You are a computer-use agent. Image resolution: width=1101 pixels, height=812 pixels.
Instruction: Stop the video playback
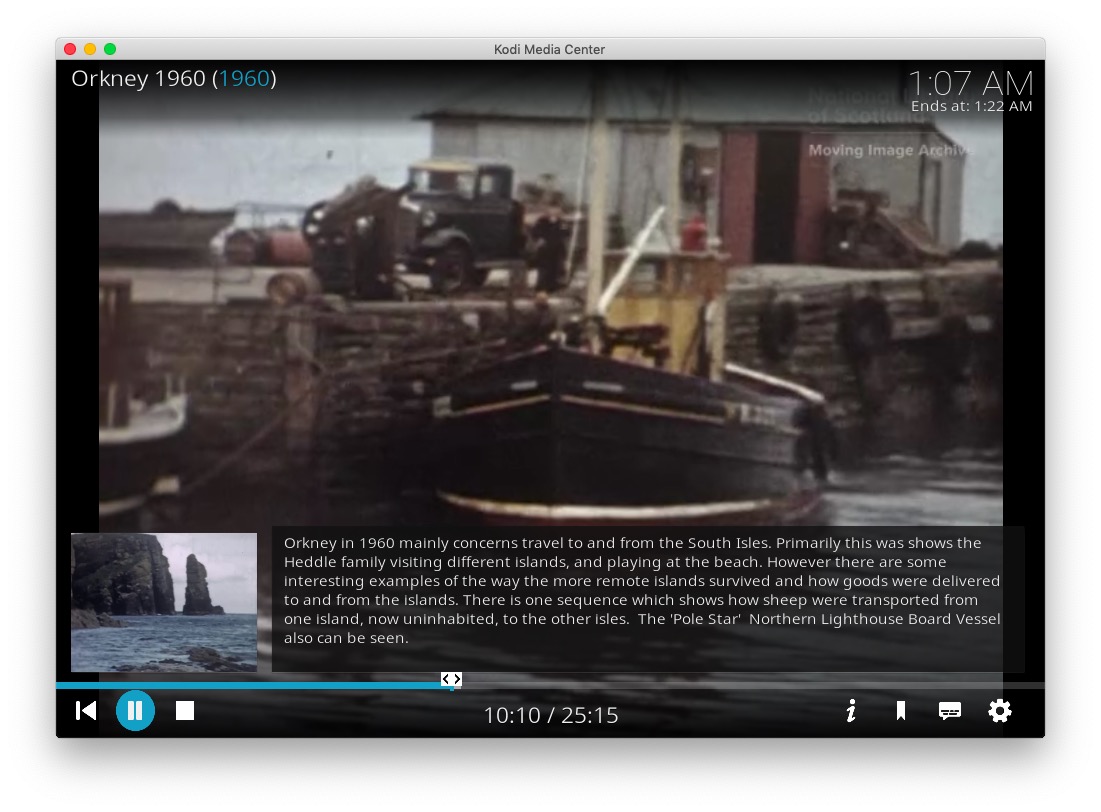[185, 711]
